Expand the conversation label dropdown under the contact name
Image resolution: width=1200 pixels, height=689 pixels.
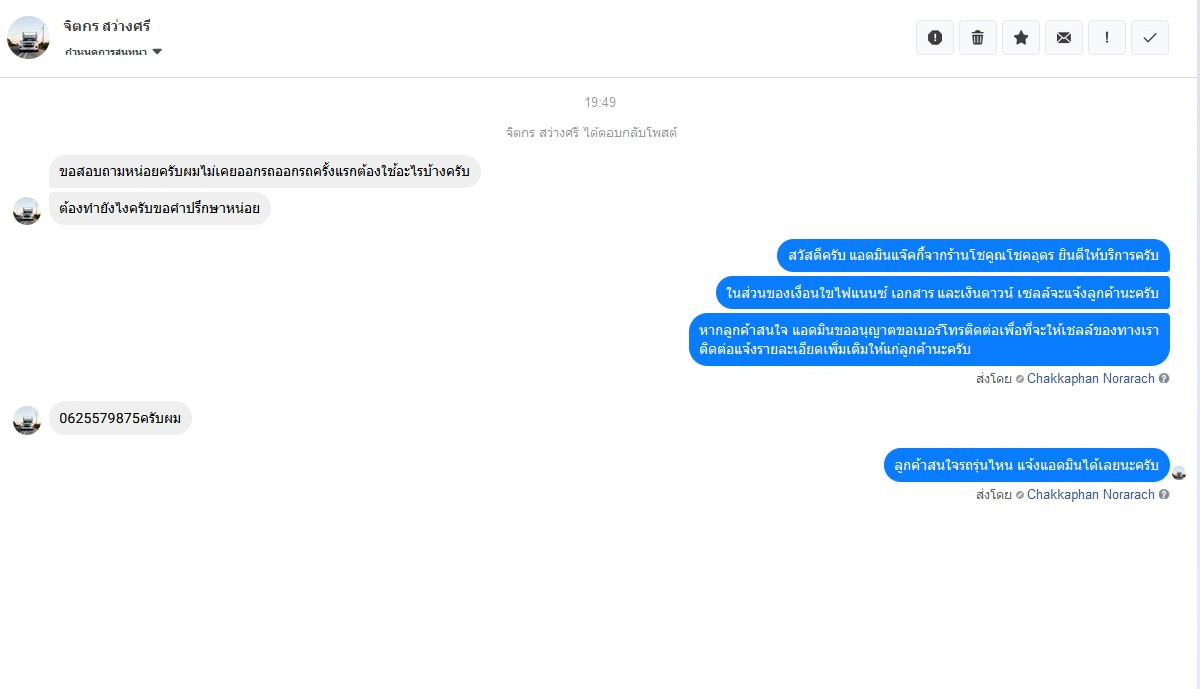pyautogui.click(x=113, y=51)
